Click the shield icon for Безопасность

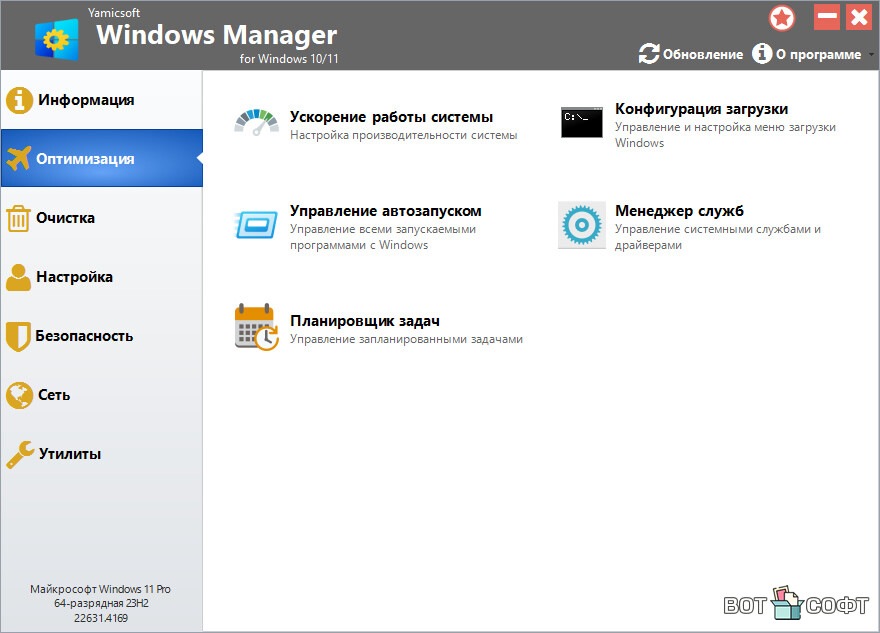[x=18, y=336]
